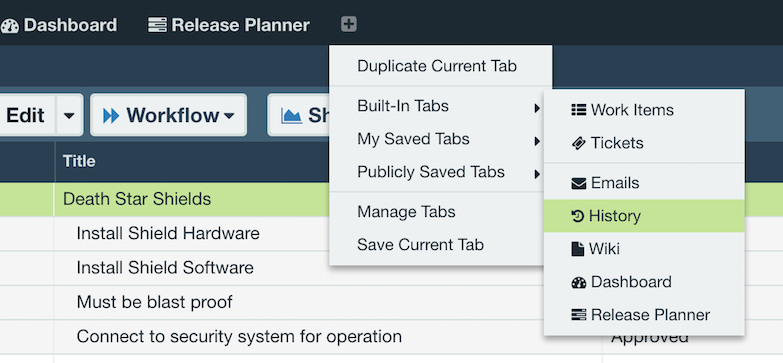783x363 pixels.
Task: Switch to the Dashboard tab in the top bar
Action: [58, 24]
